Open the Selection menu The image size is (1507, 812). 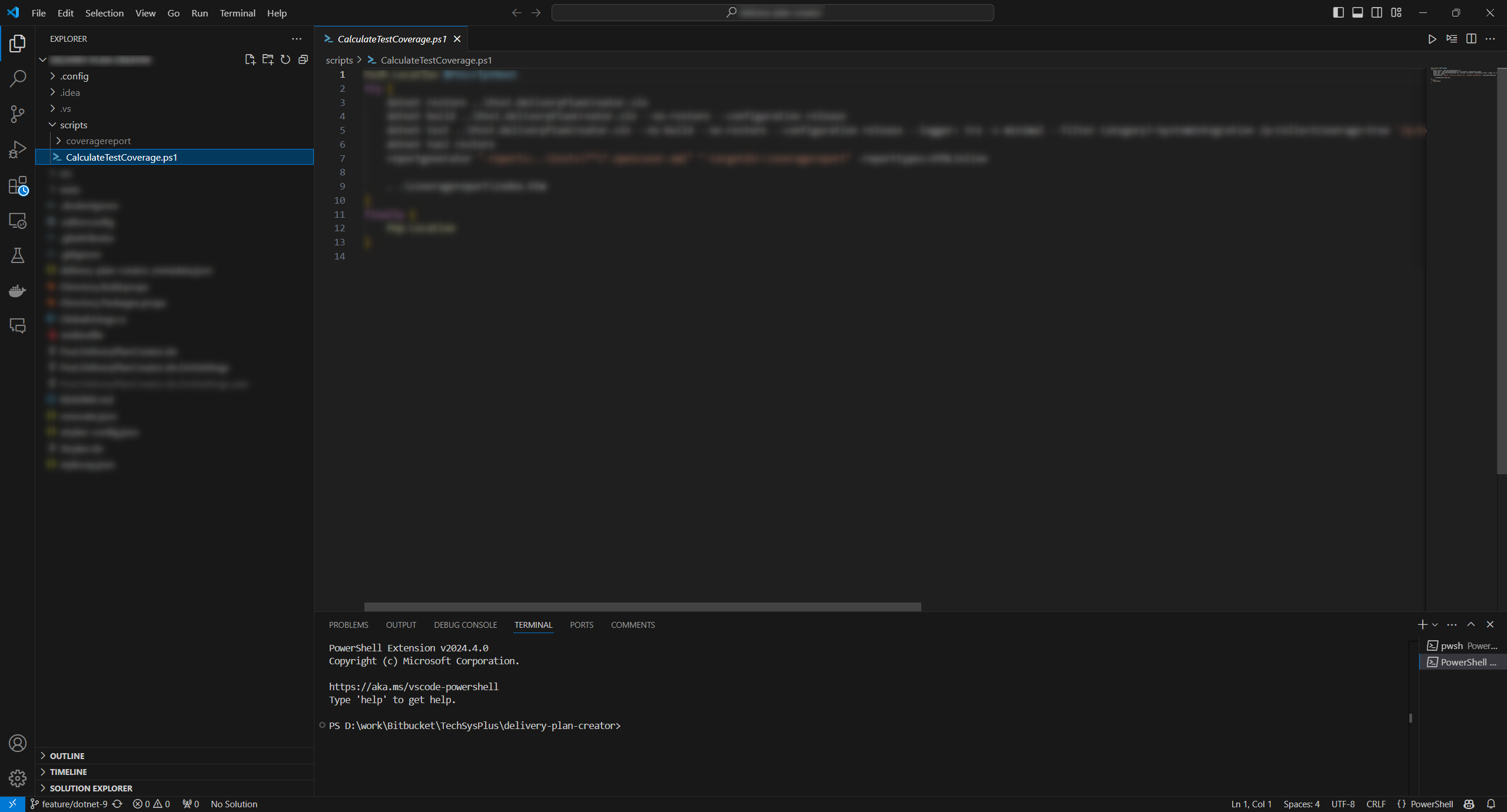[104, 13]
